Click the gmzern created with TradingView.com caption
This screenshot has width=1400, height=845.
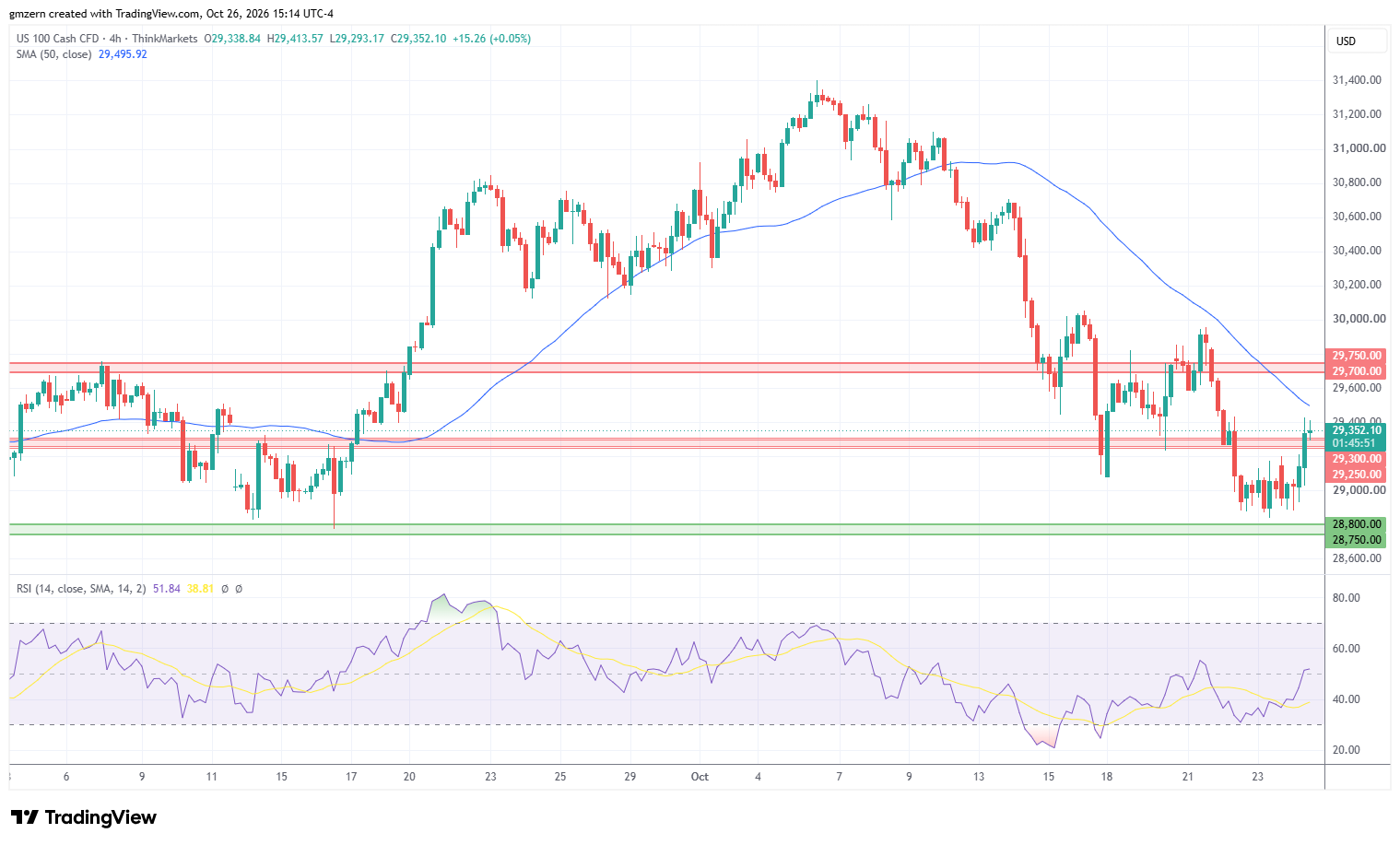click(x=171, y=14)
